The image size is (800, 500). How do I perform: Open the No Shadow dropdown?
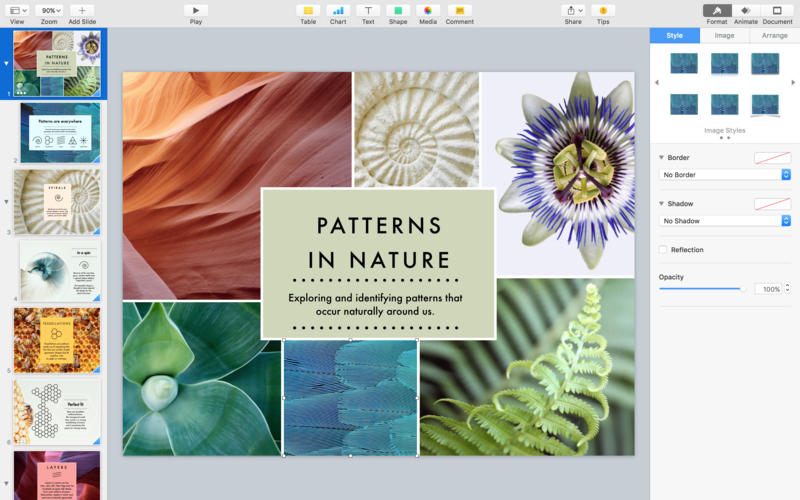tap(725, 221)
